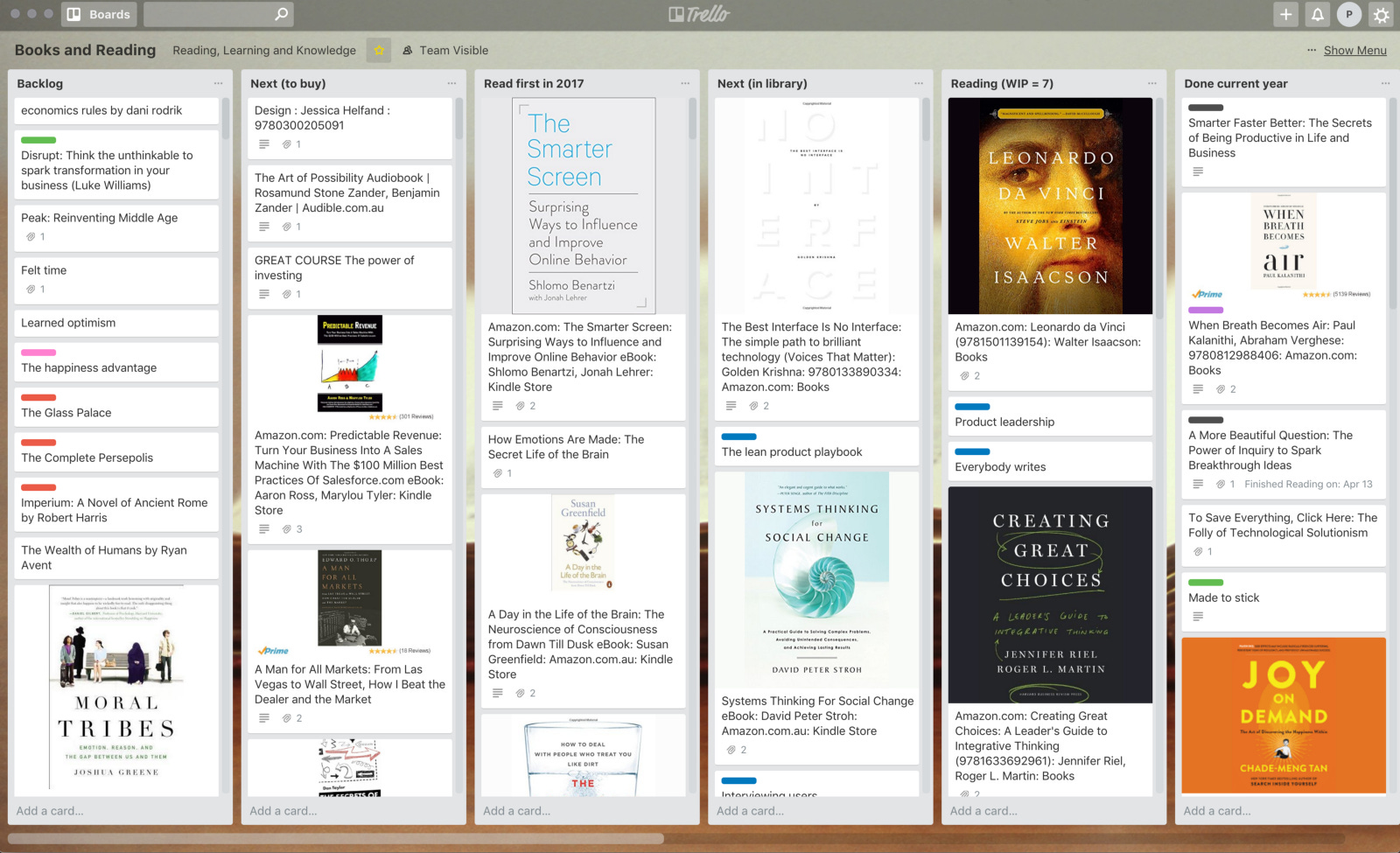The height and width of the screenshot is (853, 1400).
Task: Open Reading (WIP = 7) list menu
Action: [x=1152, y=83]
